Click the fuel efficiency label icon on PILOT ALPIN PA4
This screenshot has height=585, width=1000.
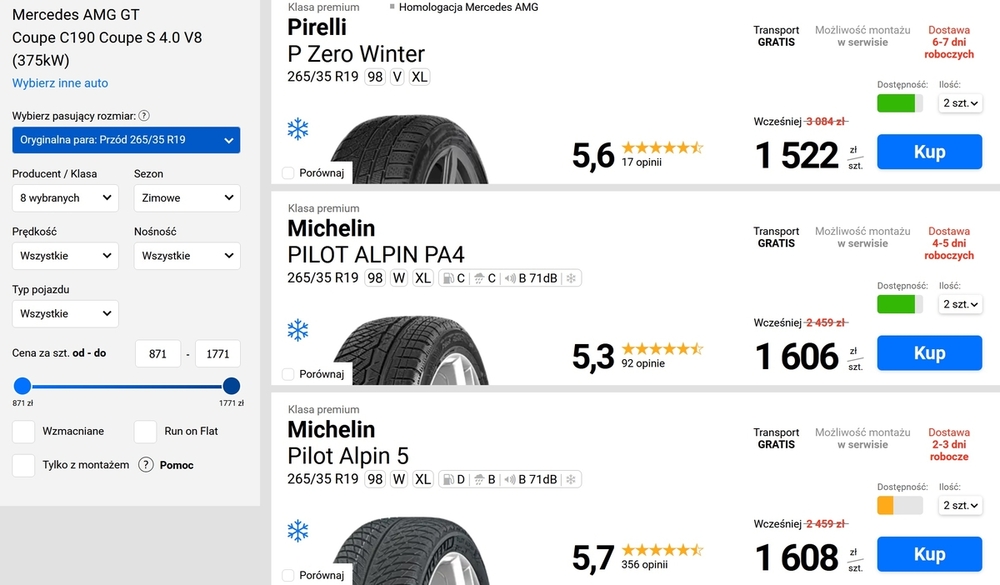click(449, 278)
